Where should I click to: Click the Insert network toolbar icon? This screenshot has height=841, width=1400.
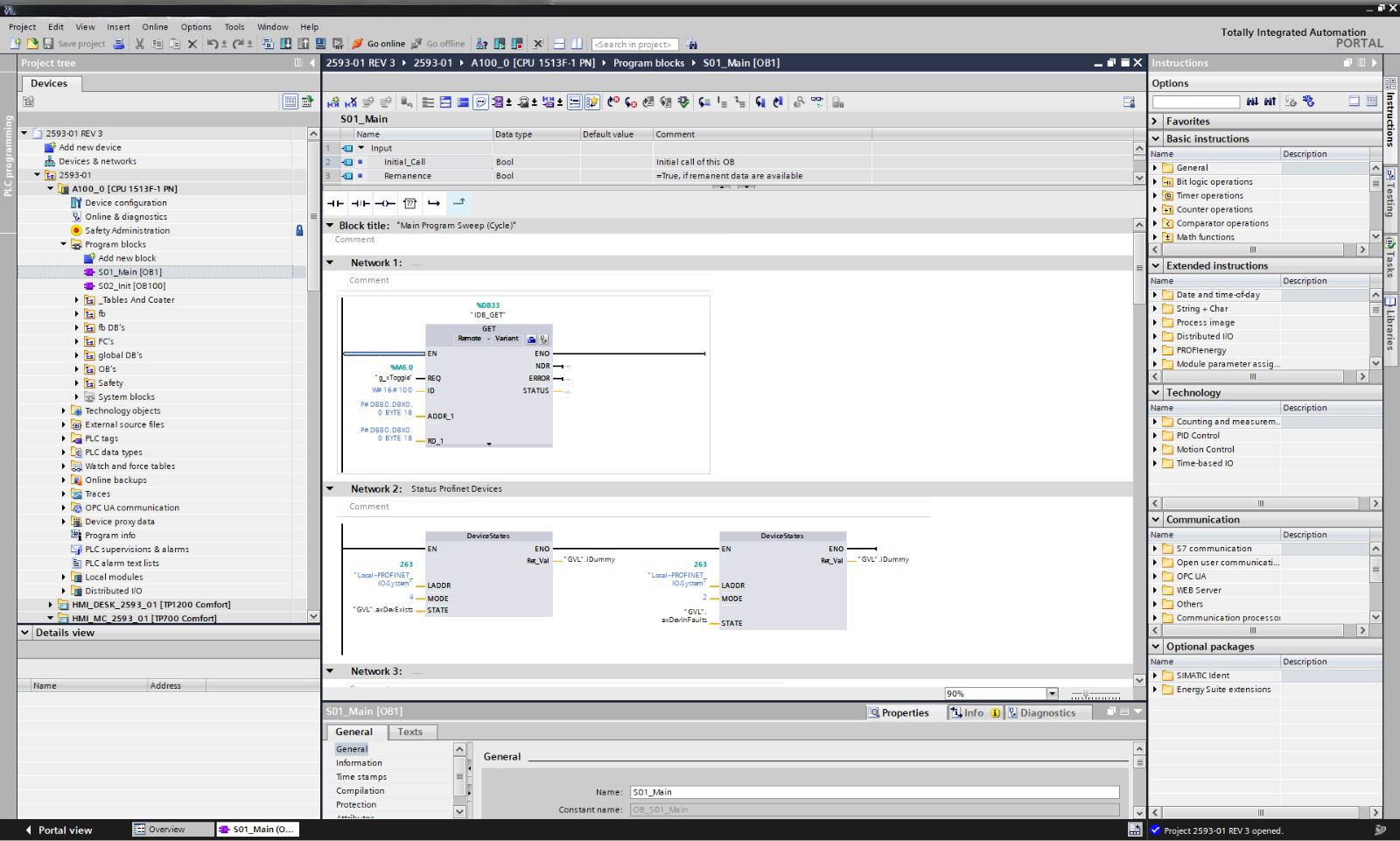click(x=333, y=102)
